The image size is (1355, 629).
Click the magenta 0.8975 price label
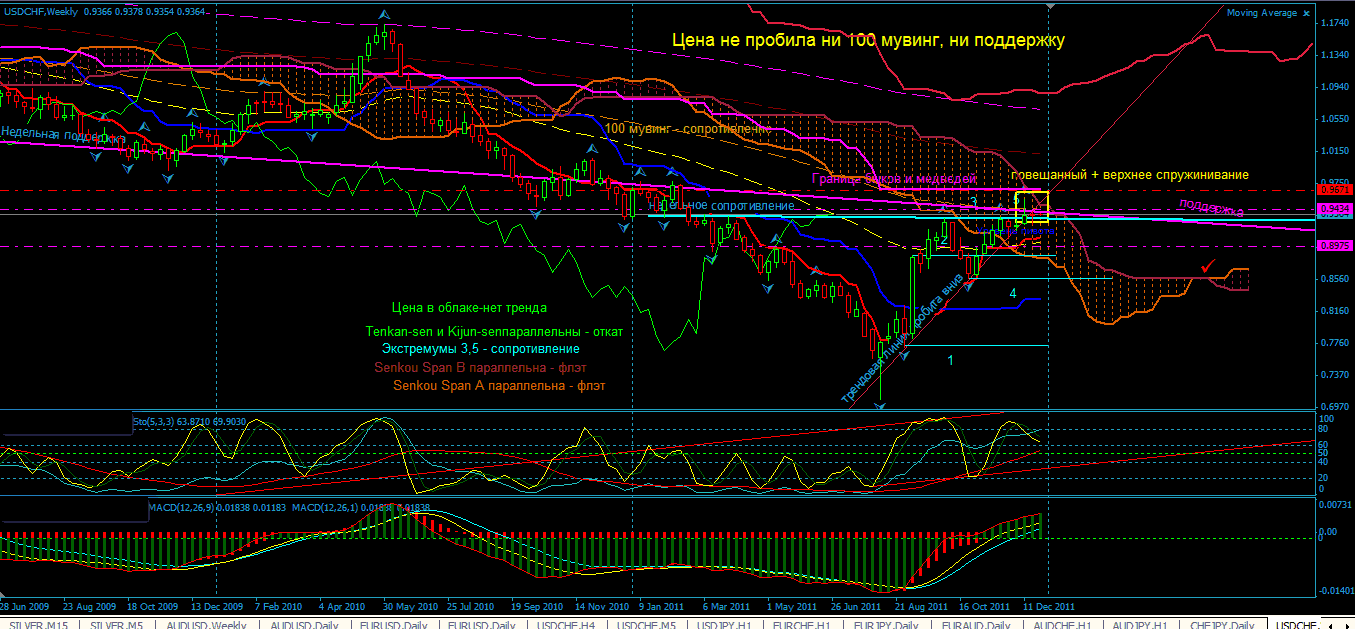(1335, 246)
